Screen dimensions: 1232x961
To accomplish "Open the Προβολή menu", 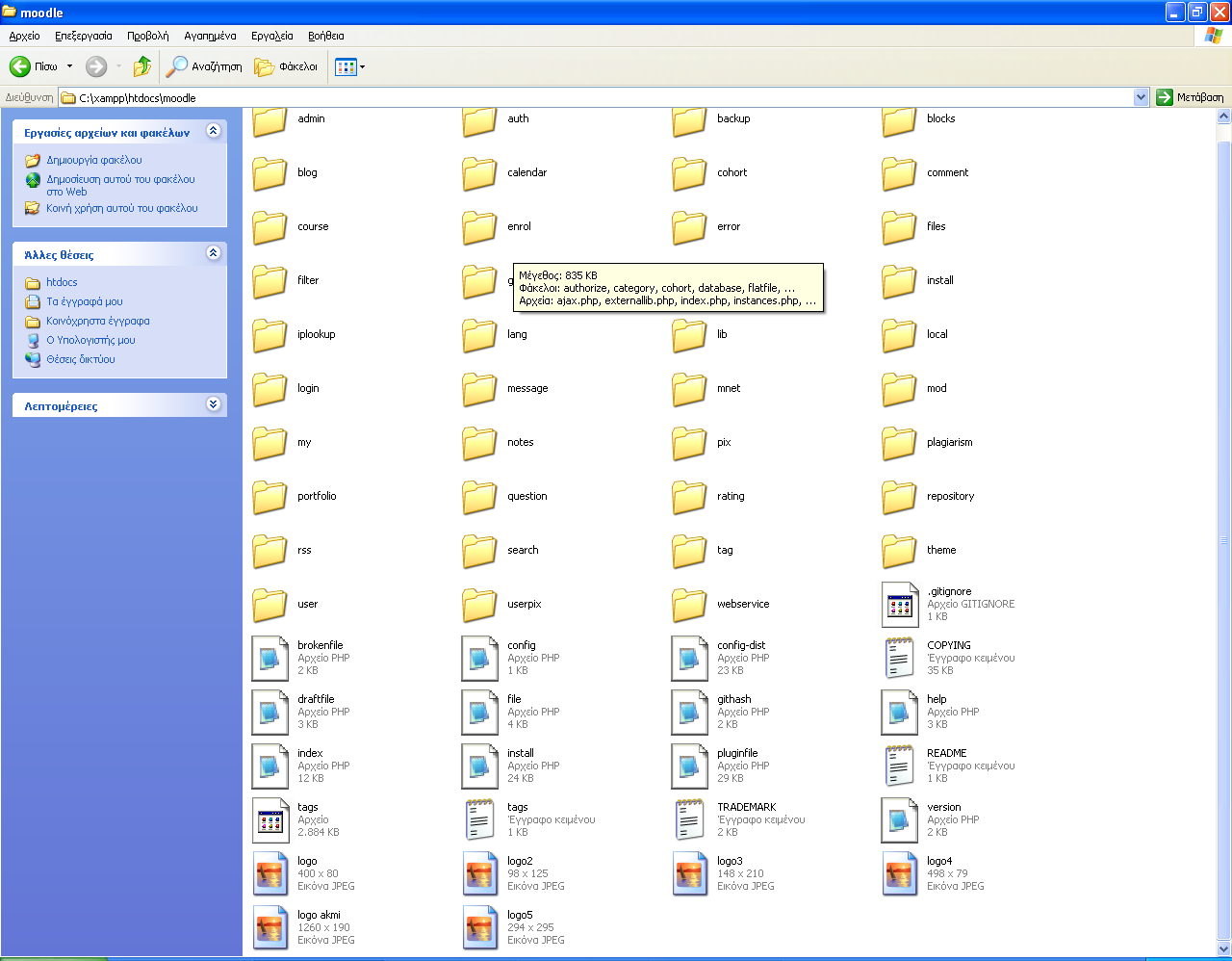I will [147, 36].
